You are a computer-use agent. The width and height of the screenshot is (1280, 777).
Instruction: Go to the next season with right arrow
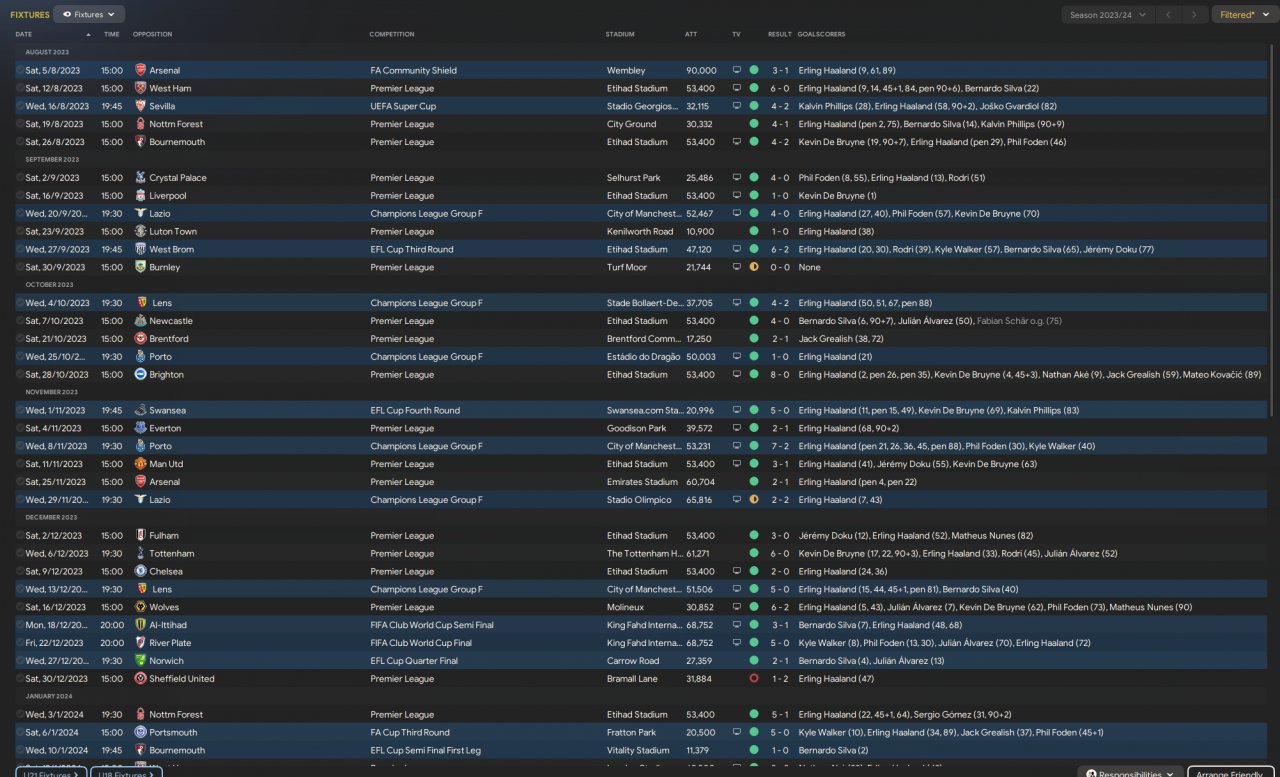1194,15
